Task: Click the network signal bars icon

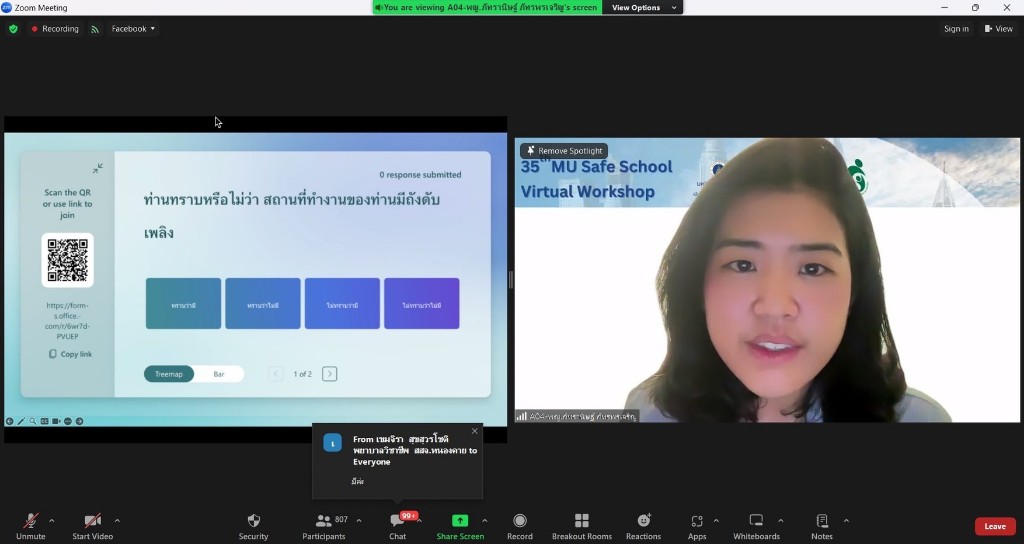Action: [x=521, y=416]
